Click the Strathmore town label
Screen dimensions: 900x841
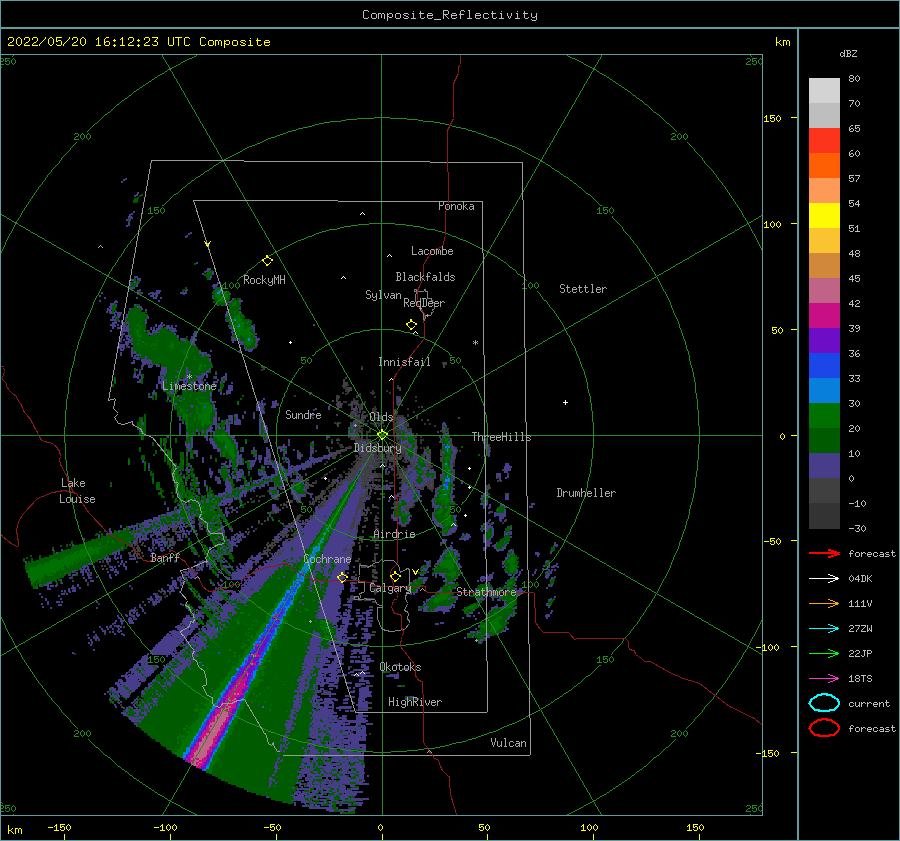coord(486,592)
